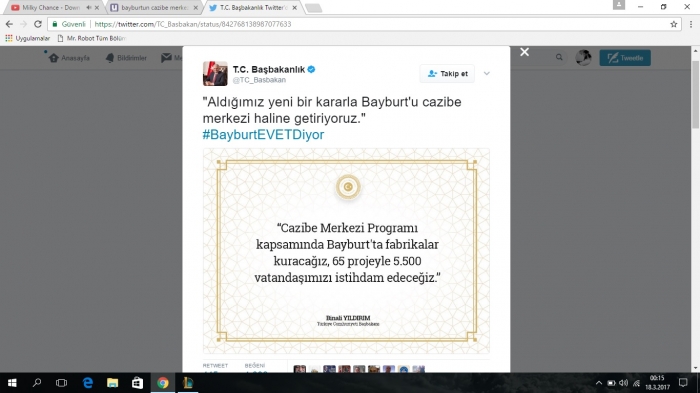Image resolution: width=700 pixels, height=393 pixels.
Task: Launch Microsoft Edge from taskbar
Action: pyautogui.click(x=88, y=383)
